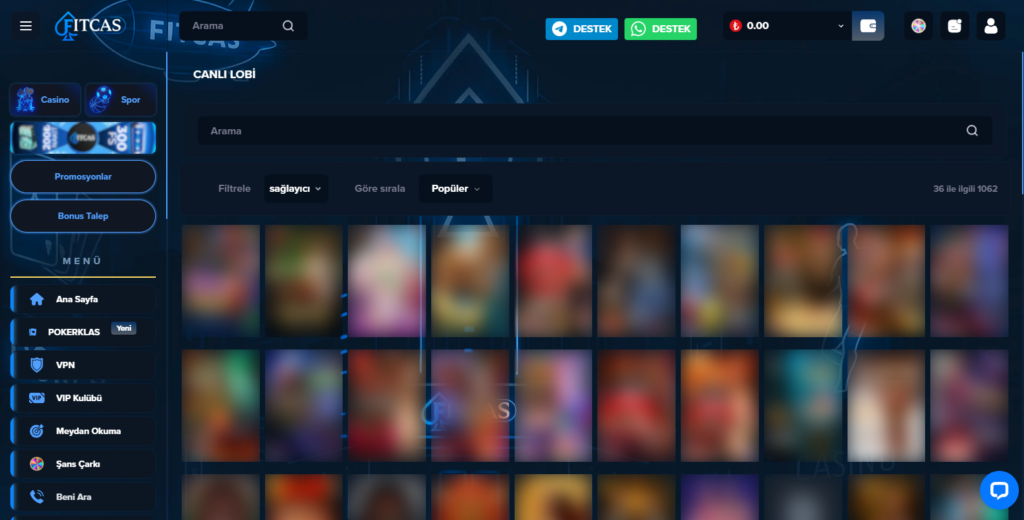1024x520 pixels.
Task: Open VPN menu item
Action: (83, 365)
